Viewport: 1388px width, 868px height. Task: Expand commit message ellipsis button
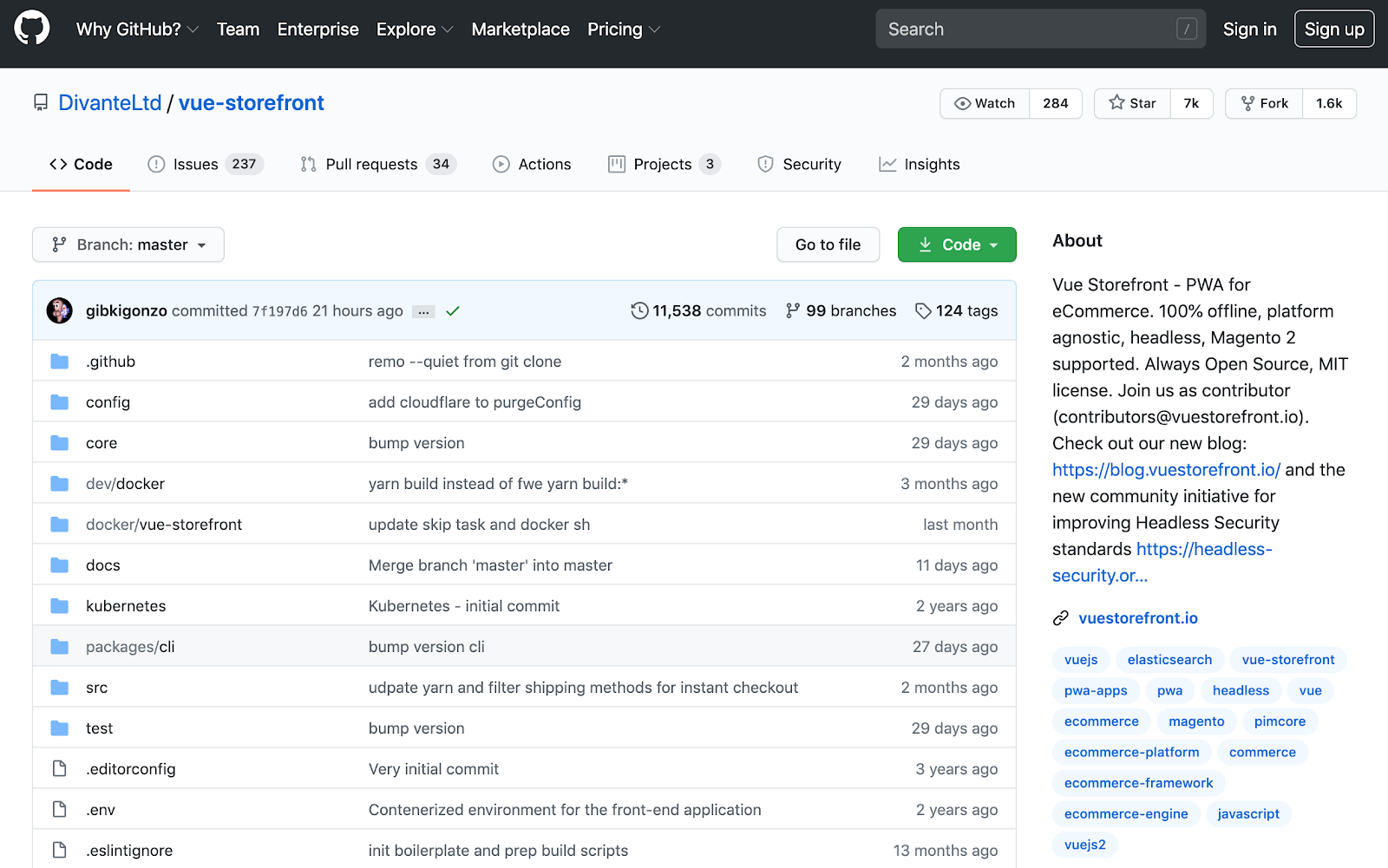click(x=423, y=312)
